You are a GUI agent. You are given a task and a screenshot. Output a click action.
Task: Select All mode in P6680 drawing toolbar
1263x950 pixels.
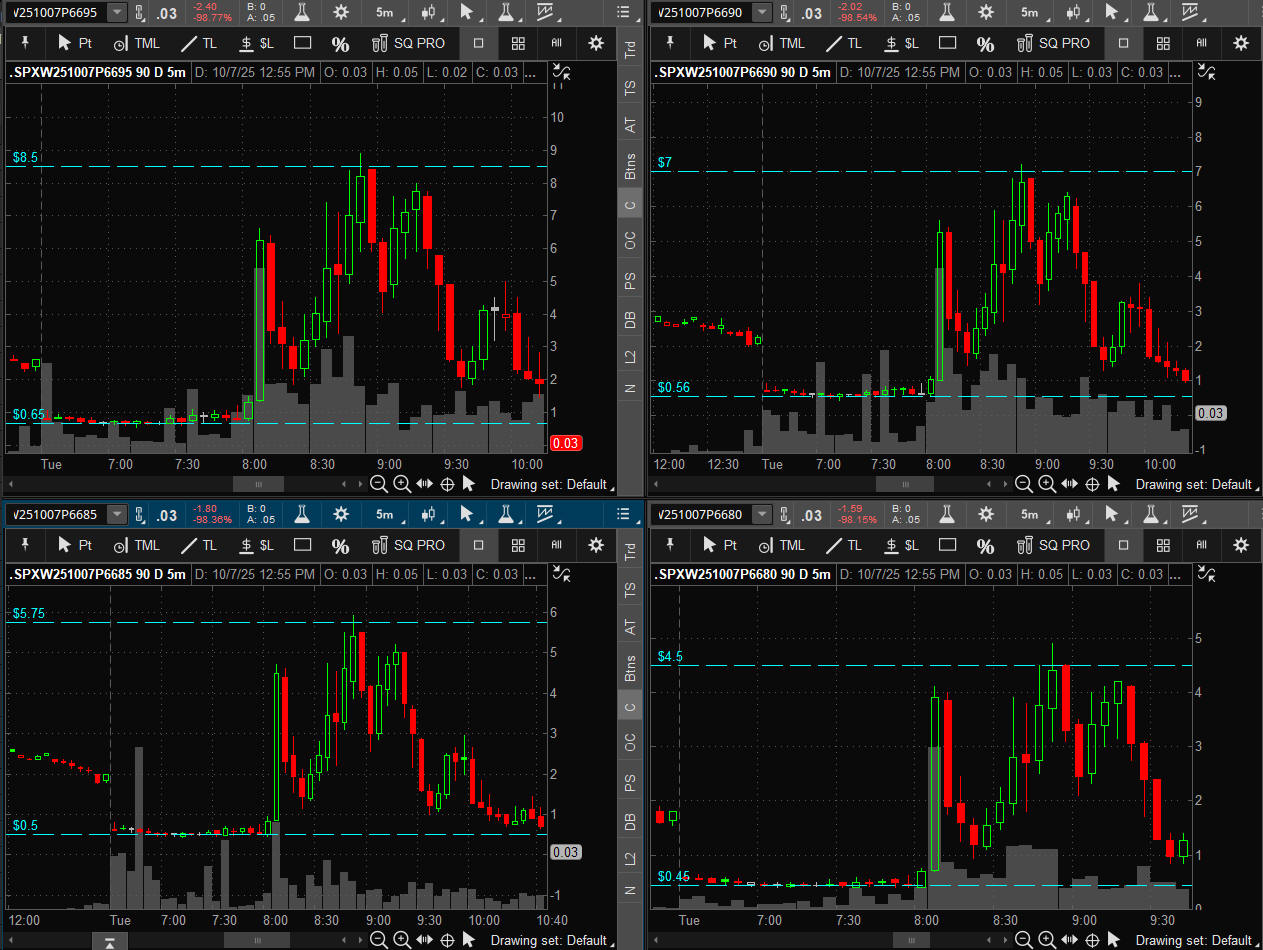point(1201,545)
